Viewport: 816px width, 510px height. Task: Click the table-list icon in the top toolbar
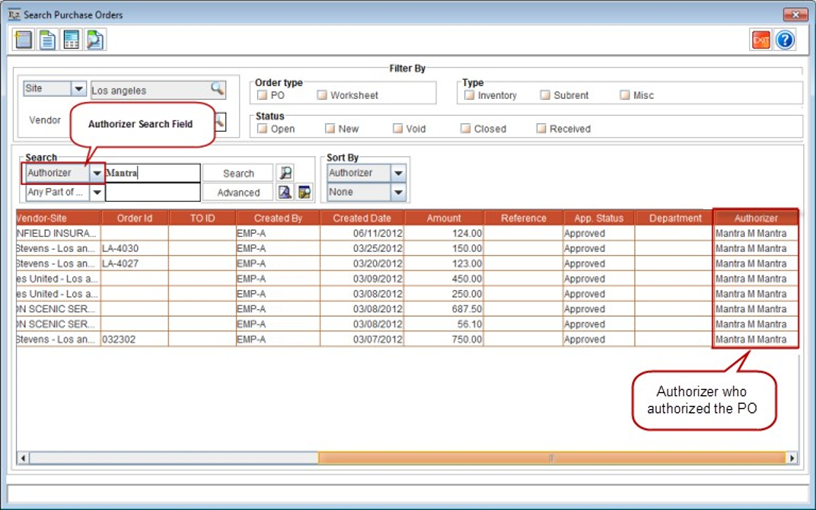[71, 40]
